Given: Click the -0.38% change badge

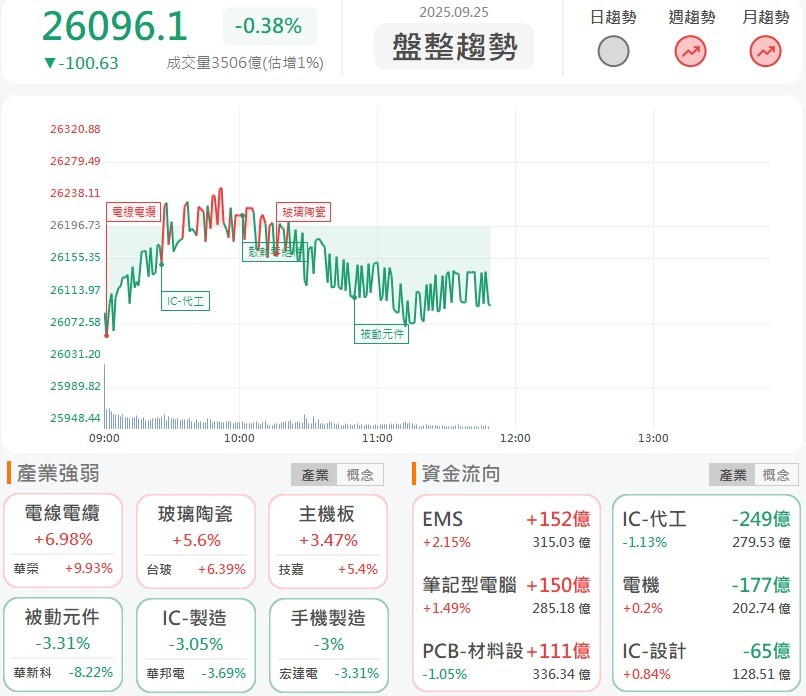Looking at the screenshot, I should point(269,26).
